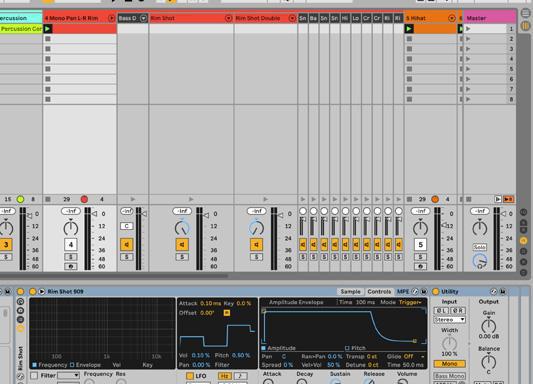
Task: Open the envelope Mode Trigger dropdown
Action: pyautogui.click(x=411, y=302)
